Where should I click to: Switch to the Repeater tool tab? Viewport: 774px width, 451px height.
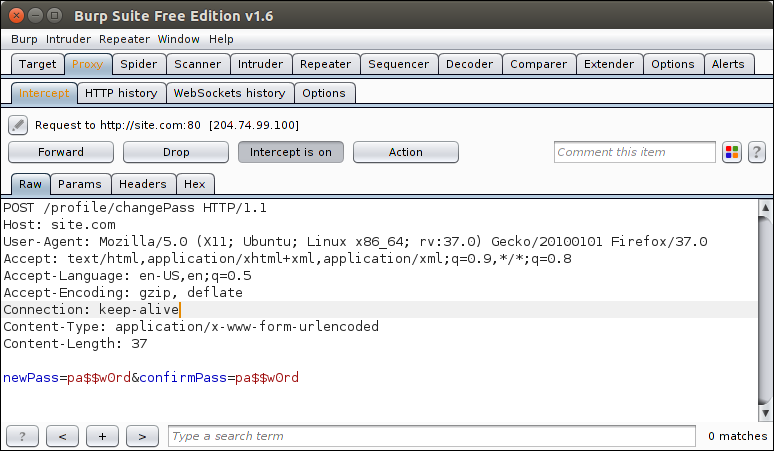point(326,64)
